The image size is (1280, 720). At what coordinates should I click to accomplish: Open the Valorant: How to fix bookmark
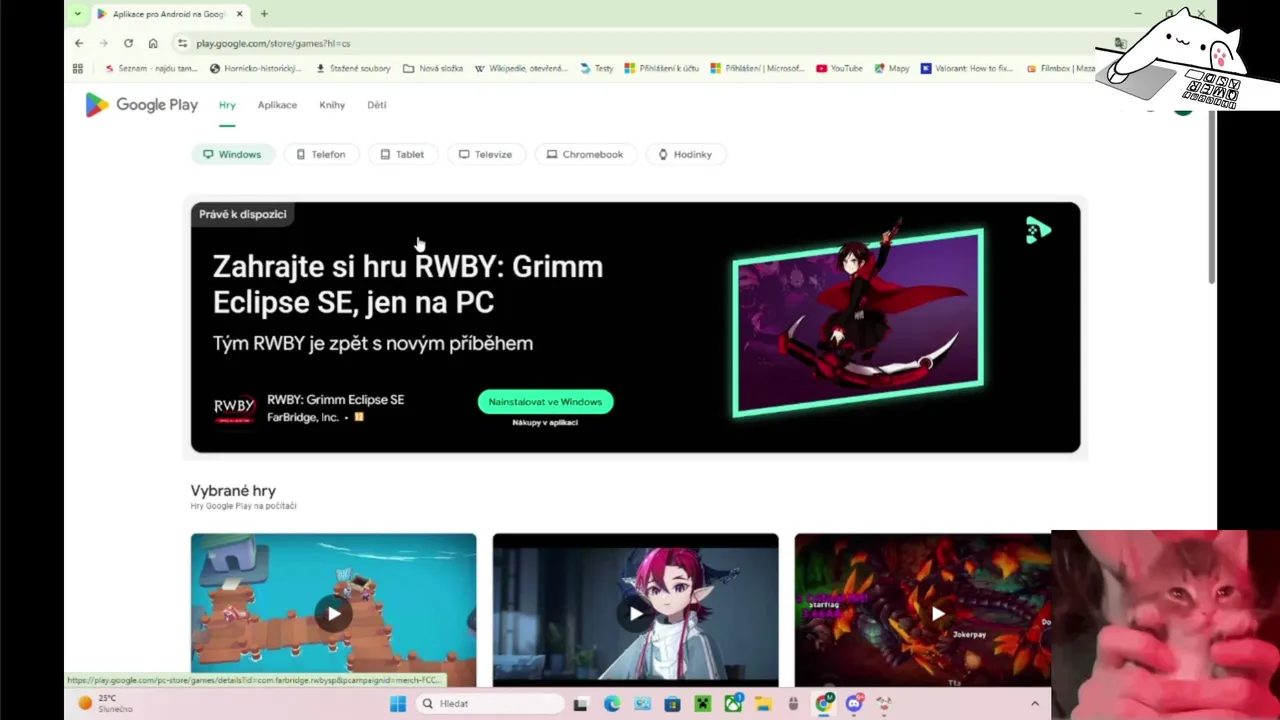pyautogui.click(x=967, y=68)
